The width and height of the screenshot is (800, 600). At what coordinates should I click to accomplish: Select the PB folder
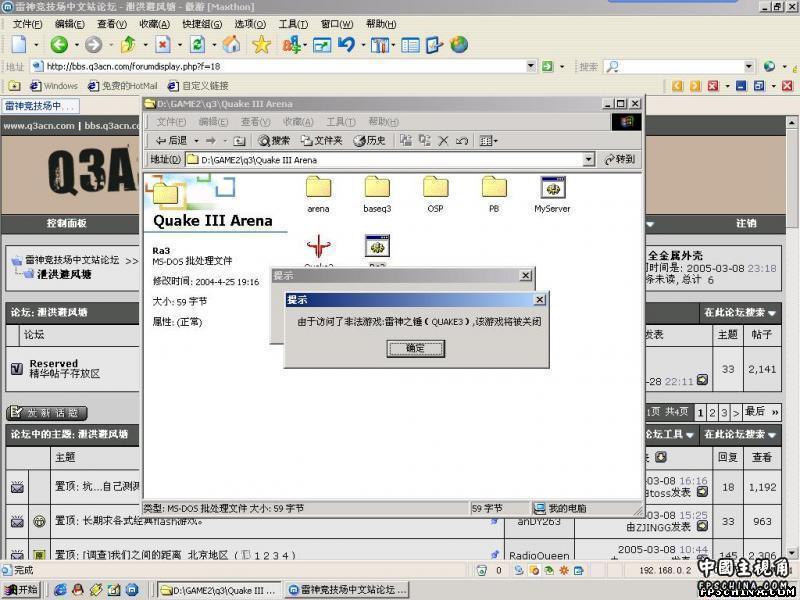click(494, 195)
